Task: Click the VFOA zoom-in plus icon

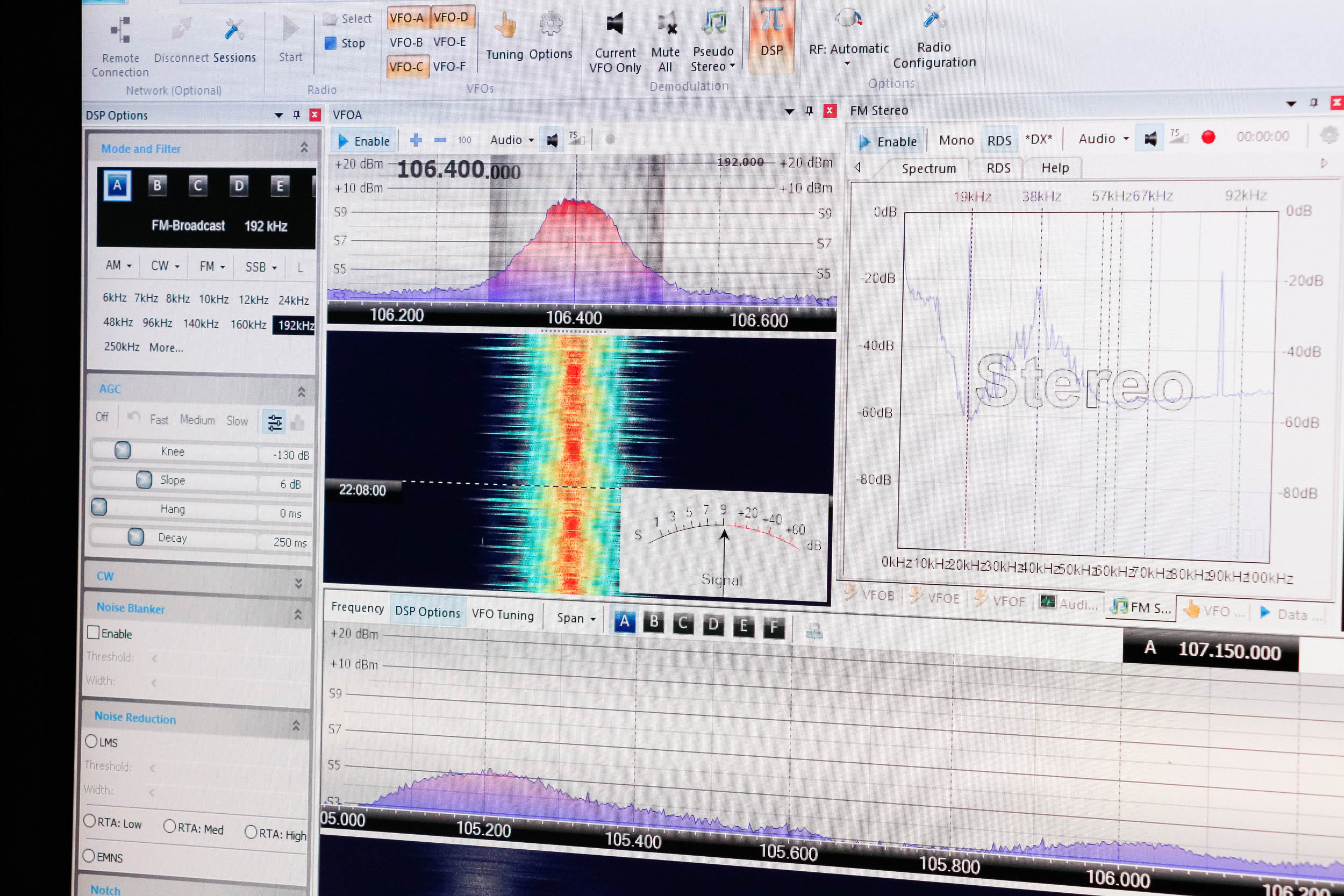Action: 416,140
